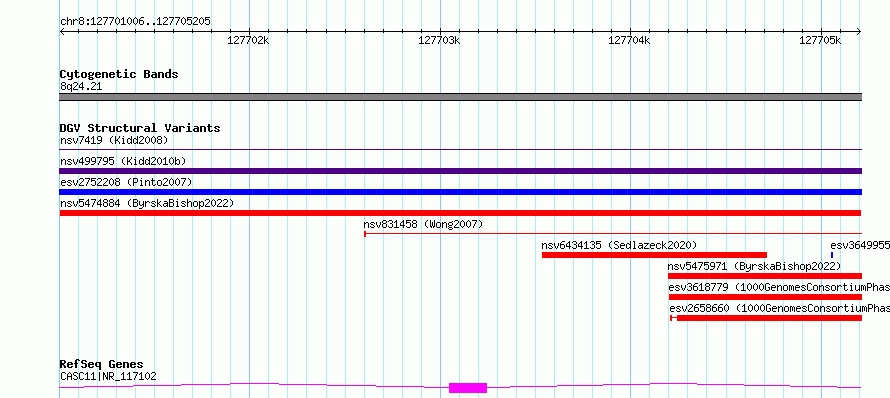890x398 pixels.
Task: Click the chr8:127701006..127705205 coordinates label
Action: (135, 22)
